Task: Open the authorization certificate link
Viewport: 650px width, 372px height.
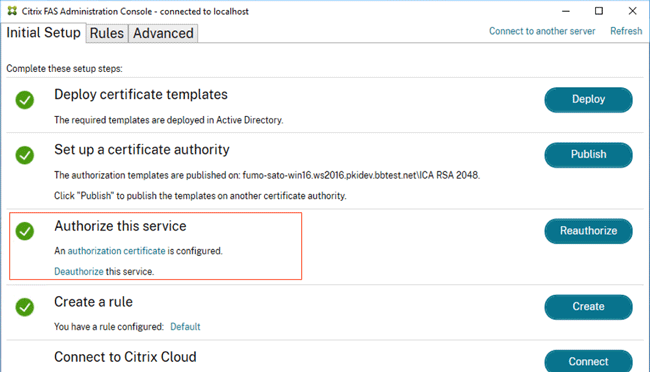Action: pos(116,251)
